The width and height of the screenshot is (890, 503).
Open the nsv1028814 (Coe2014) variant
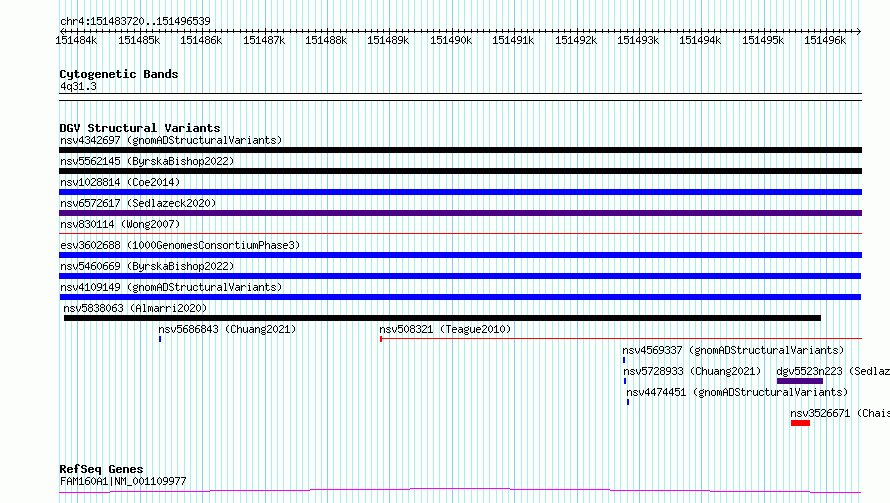point(120,182)
